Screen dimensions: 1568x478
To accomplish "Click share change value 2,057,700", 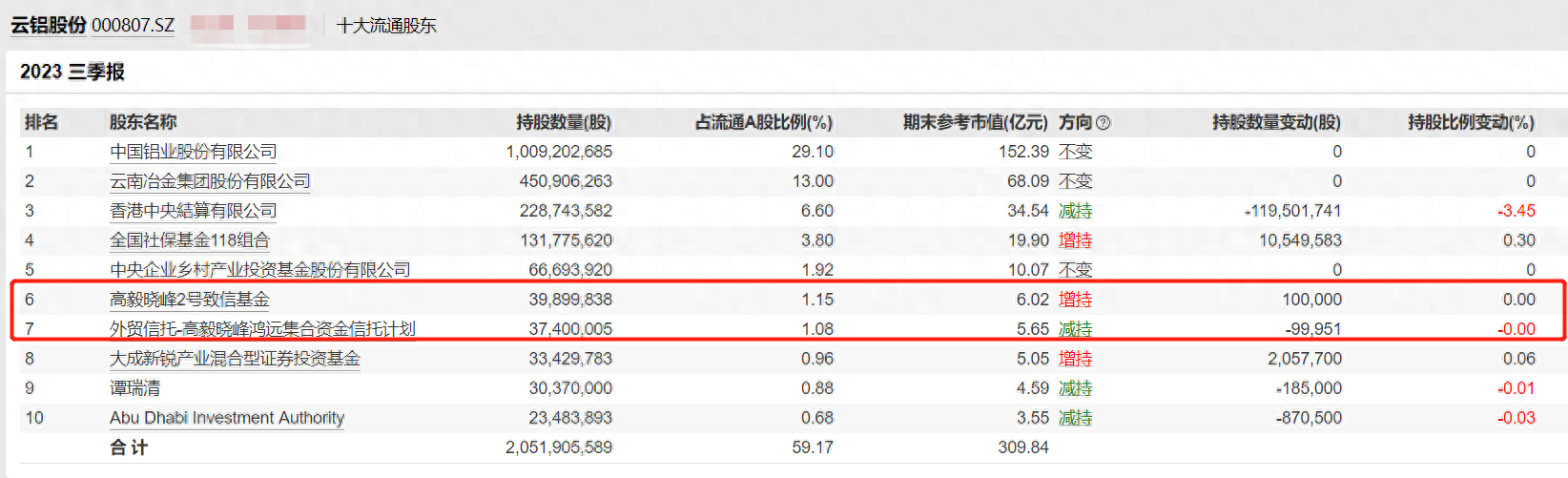I will [1305, 359].
